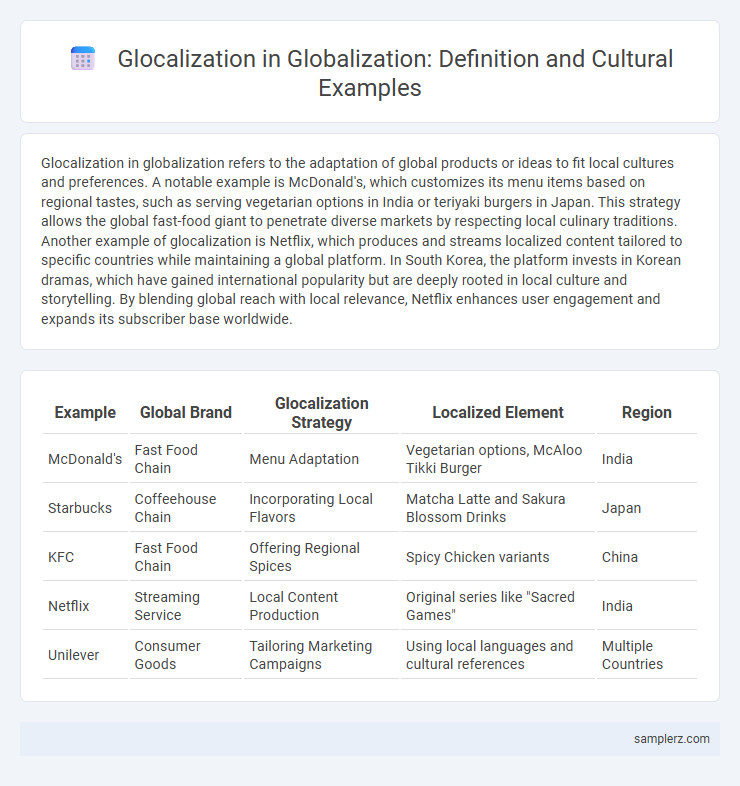Screen dimensions: 740x786
Task: Click the 'Example' column header
Action: coord(85,413)
